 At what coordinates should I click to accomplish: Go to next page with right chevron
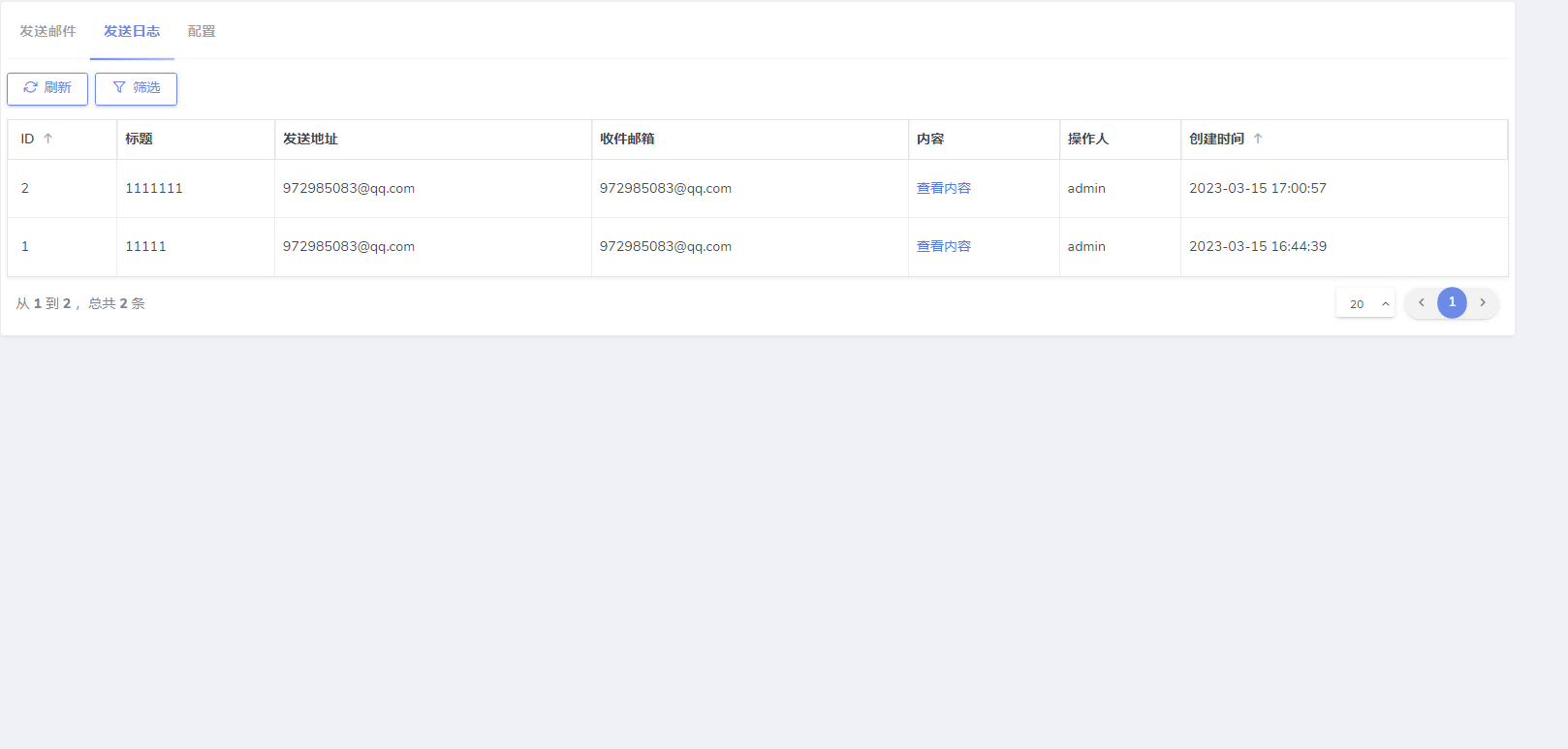pyautogui.click(x=1483, y=302)
